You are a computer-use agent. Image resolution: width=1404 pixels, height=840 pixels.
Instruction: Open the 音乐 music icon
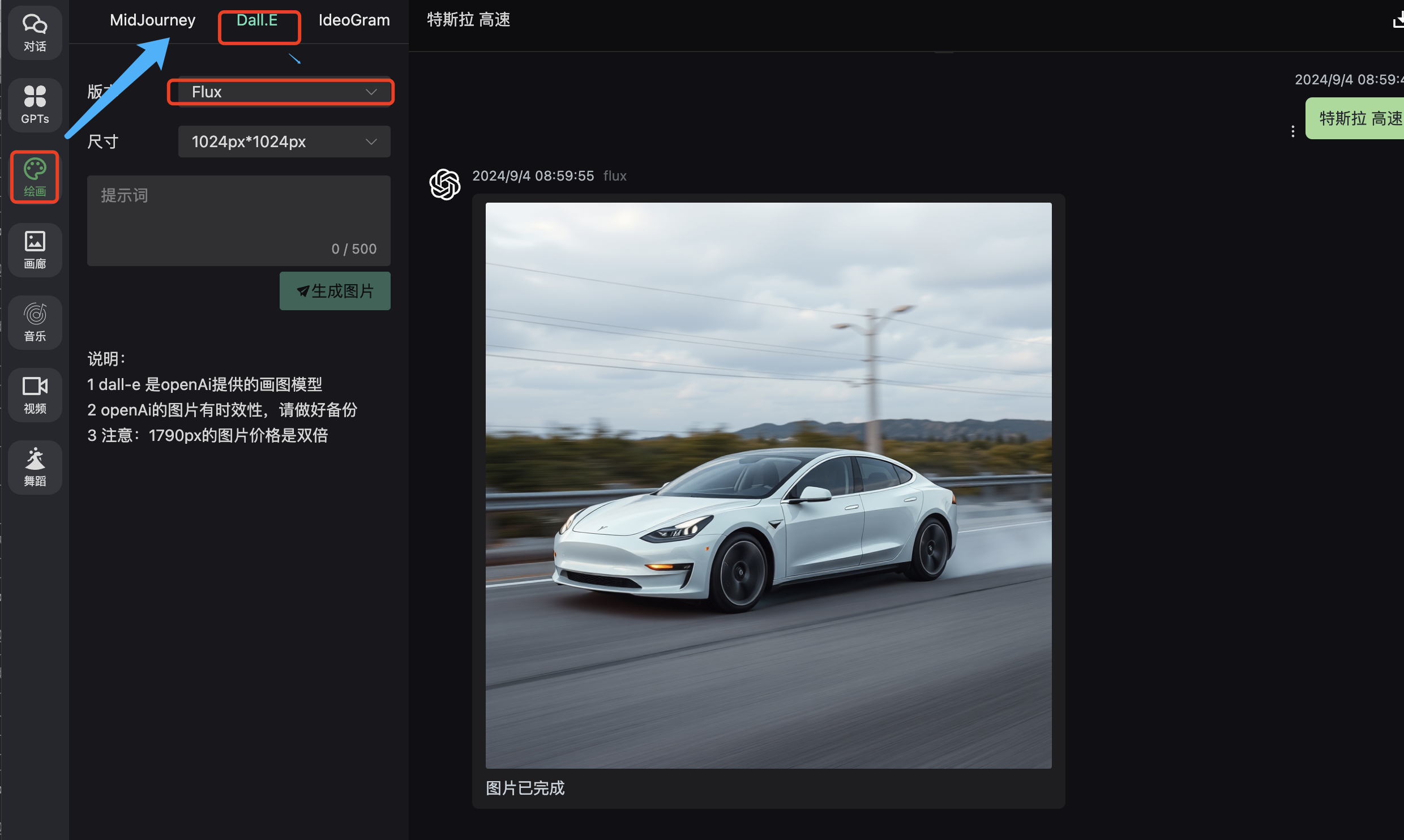pyautogui.click(x=35, y=322)
